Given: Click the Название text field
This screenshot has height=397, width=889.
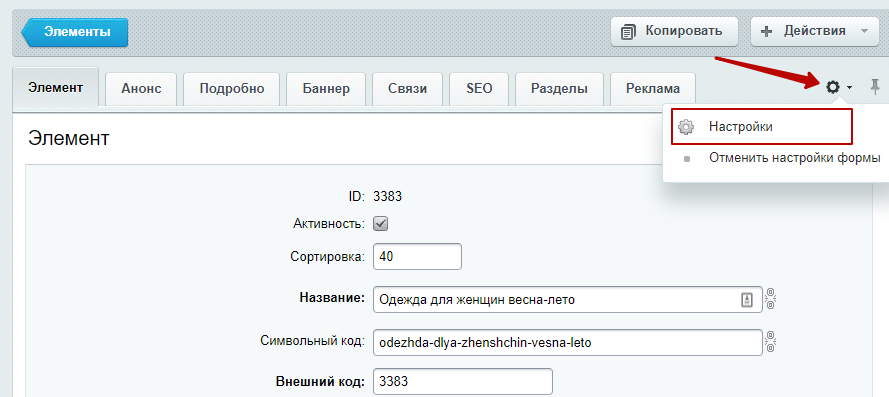Looking at the screenshot, I should click(568, 299).
